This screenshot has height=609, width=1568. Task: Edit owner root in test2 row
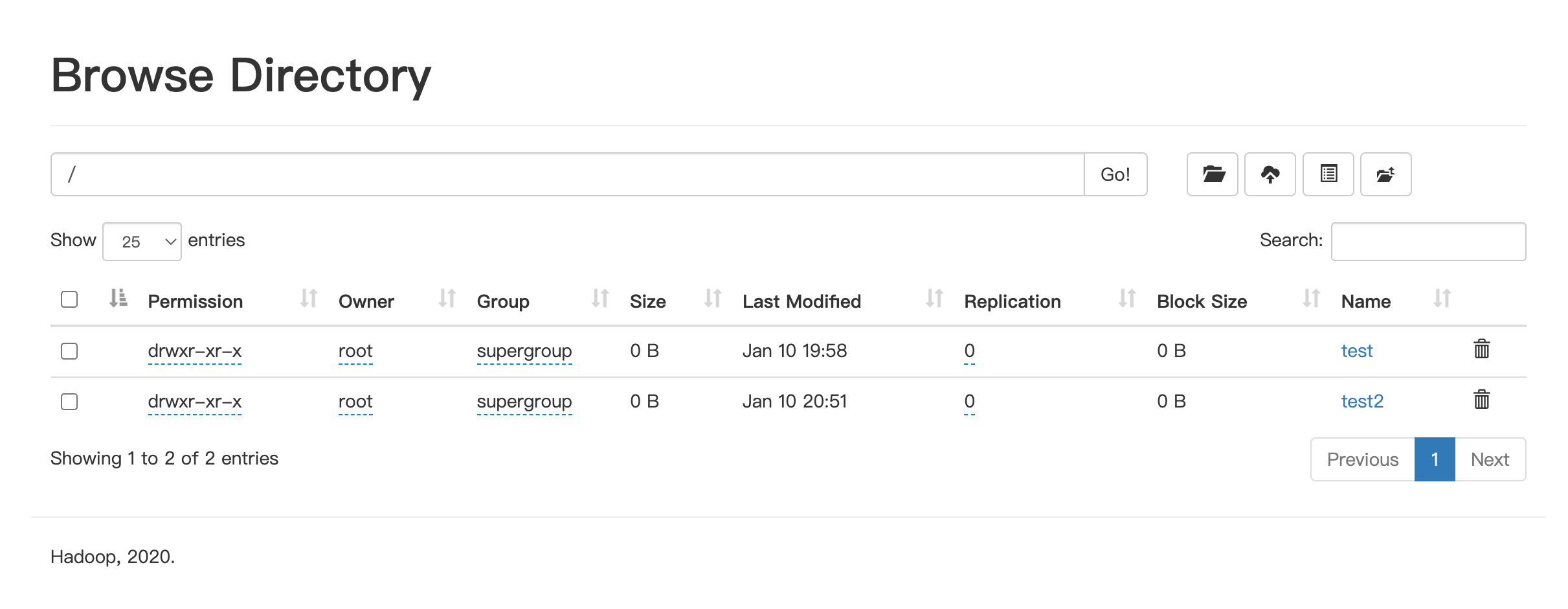[x=355, y=401]
